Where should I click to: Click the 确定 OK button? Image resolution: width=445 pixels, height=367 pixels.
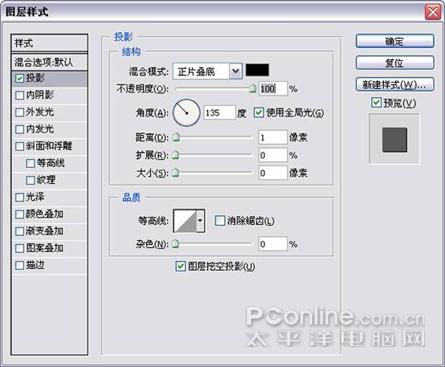[395, 41]
